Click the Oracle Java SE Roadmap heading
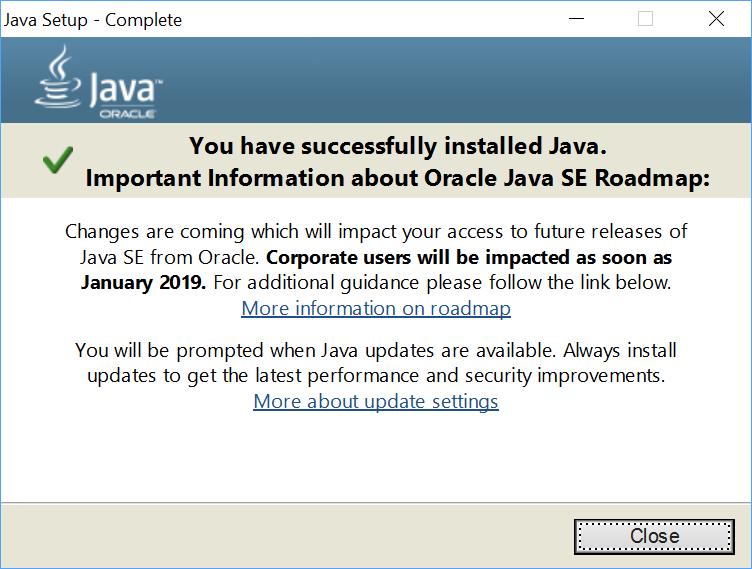Viewport: 752px width, 569px height. [x=398, y=178]
